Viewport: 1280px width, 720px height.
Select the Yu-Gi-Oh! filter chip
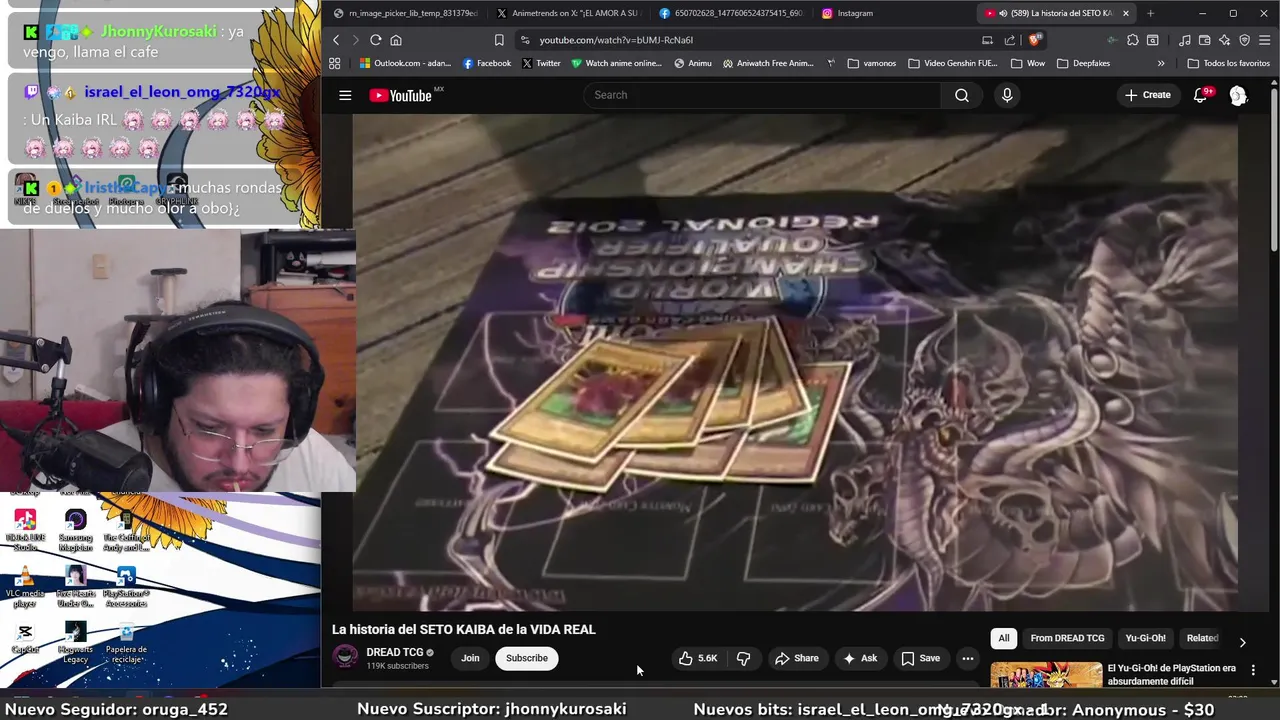coord(1145,638)
